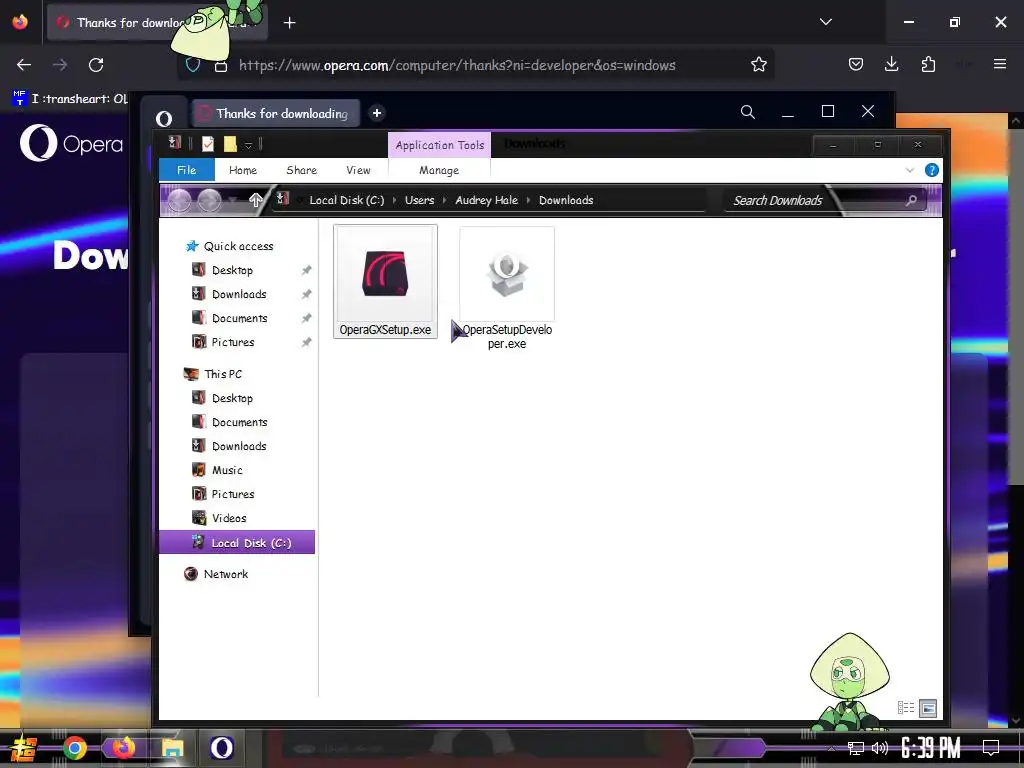Image resolution: width=1024 pixels, height=768 pixels.
Task: Open the Firefox hamburger application menu
Action: click(1000, 64)
